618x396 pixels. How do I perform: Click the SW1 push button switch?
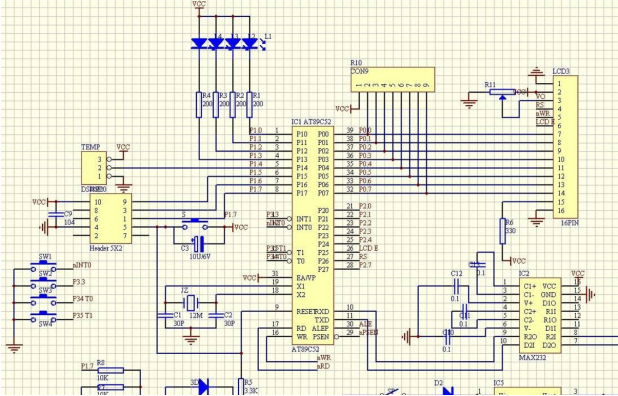click(x=43, y=267)
